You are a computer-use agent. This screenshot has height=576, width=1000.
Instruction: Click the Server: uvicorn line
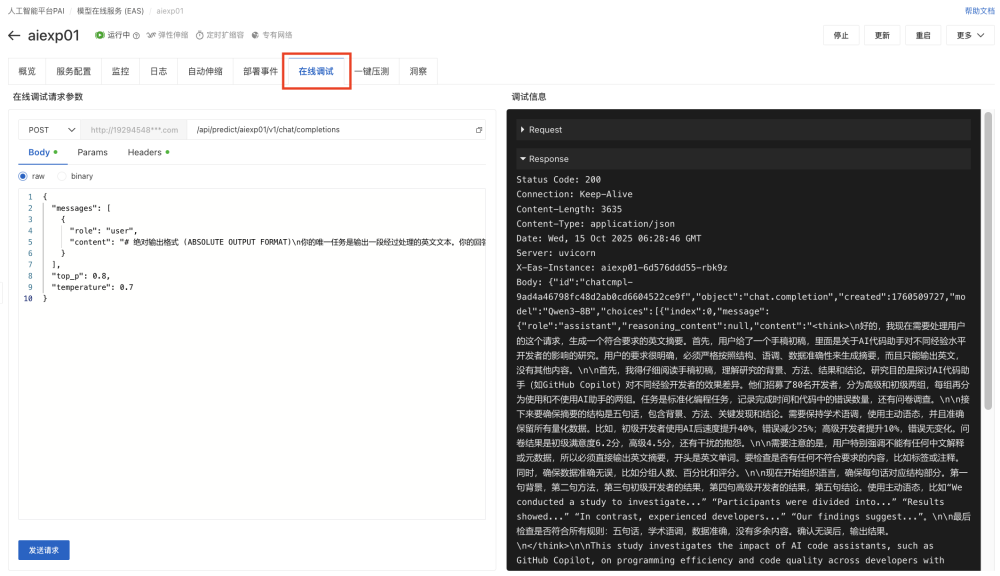[x=556, y=253]
